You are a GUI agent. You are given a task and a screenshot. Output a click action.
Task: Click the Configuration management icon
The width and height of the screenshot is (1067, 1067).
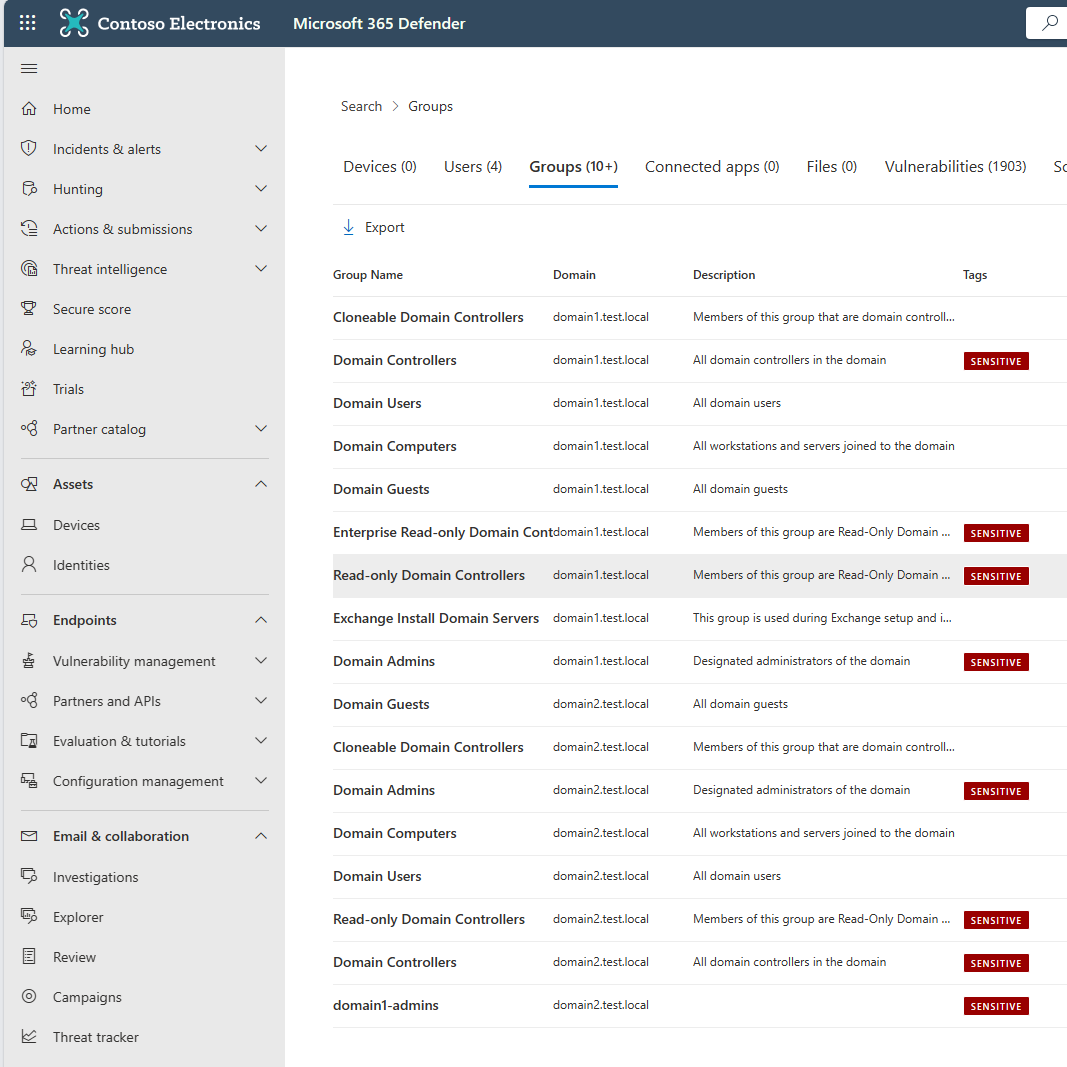[29, 781]
